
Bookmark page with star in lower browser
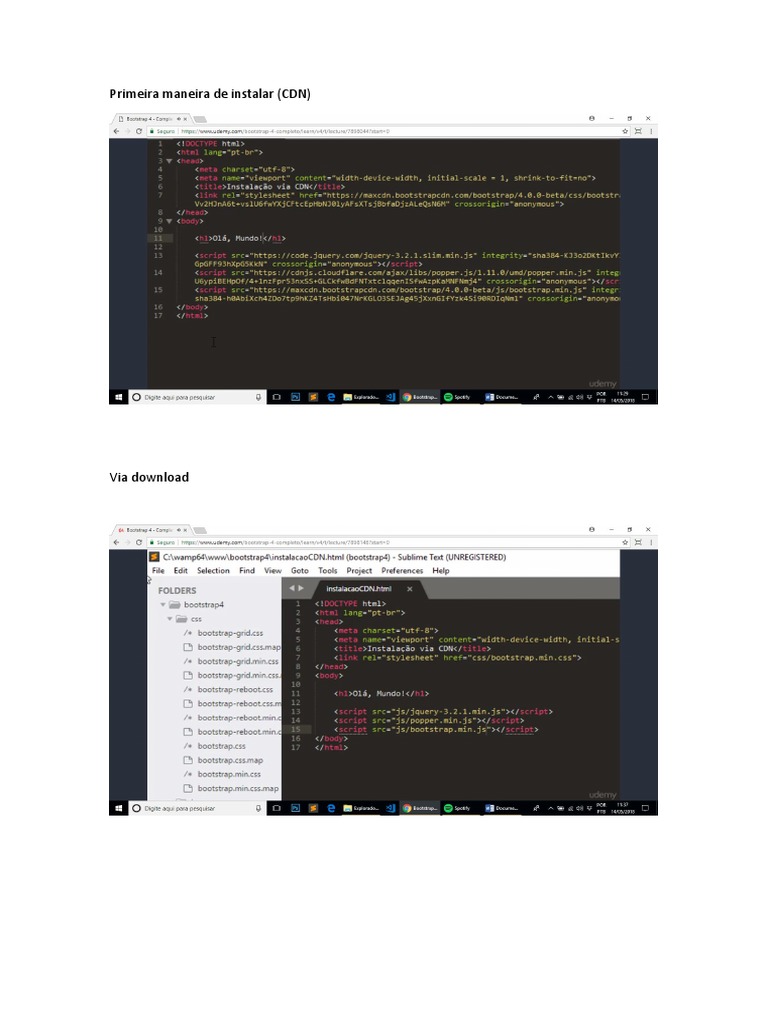625,542
